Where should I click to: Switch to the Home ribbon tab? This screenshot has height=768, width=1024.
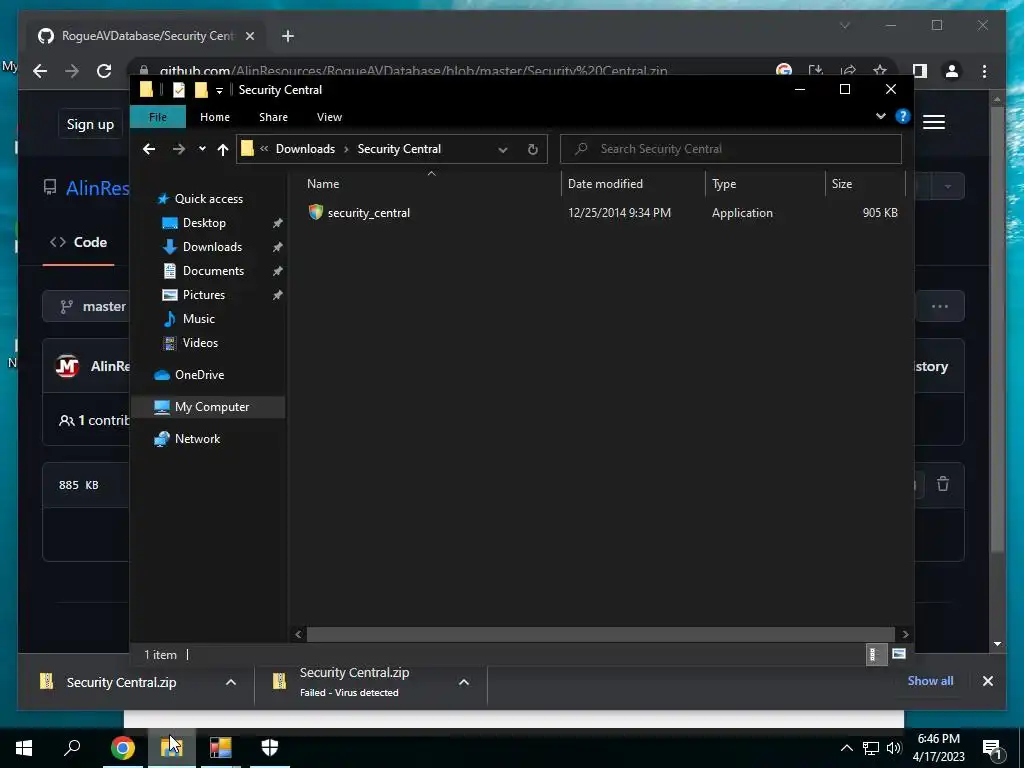(215, 117)
